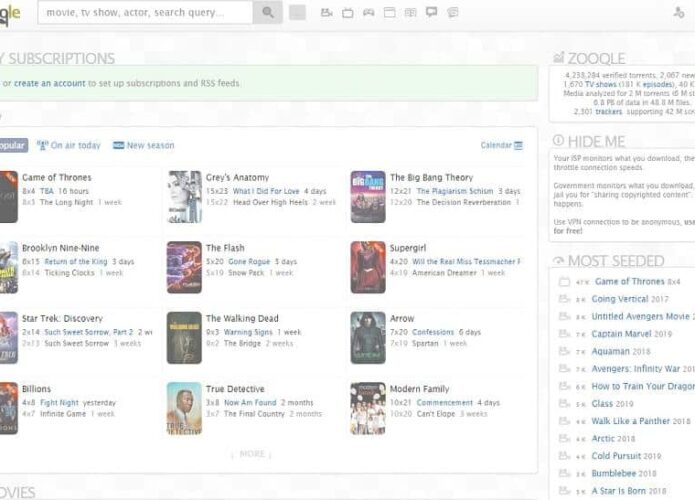Open True Detective episode Now Am Found
The height and width of the screenshot is (500, 695).
[250, 402]
